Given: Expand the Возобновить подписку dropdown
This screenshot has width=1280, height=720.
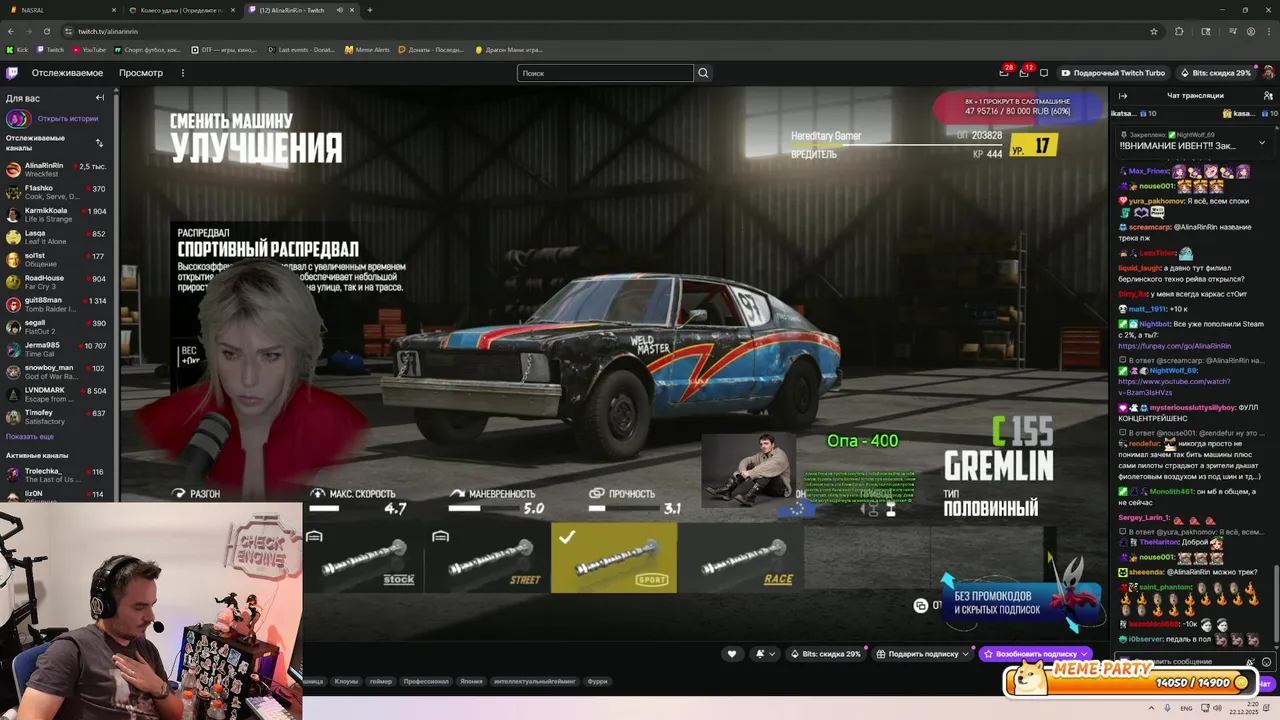Looking at the screenshot, I should tap(1084, 654).
